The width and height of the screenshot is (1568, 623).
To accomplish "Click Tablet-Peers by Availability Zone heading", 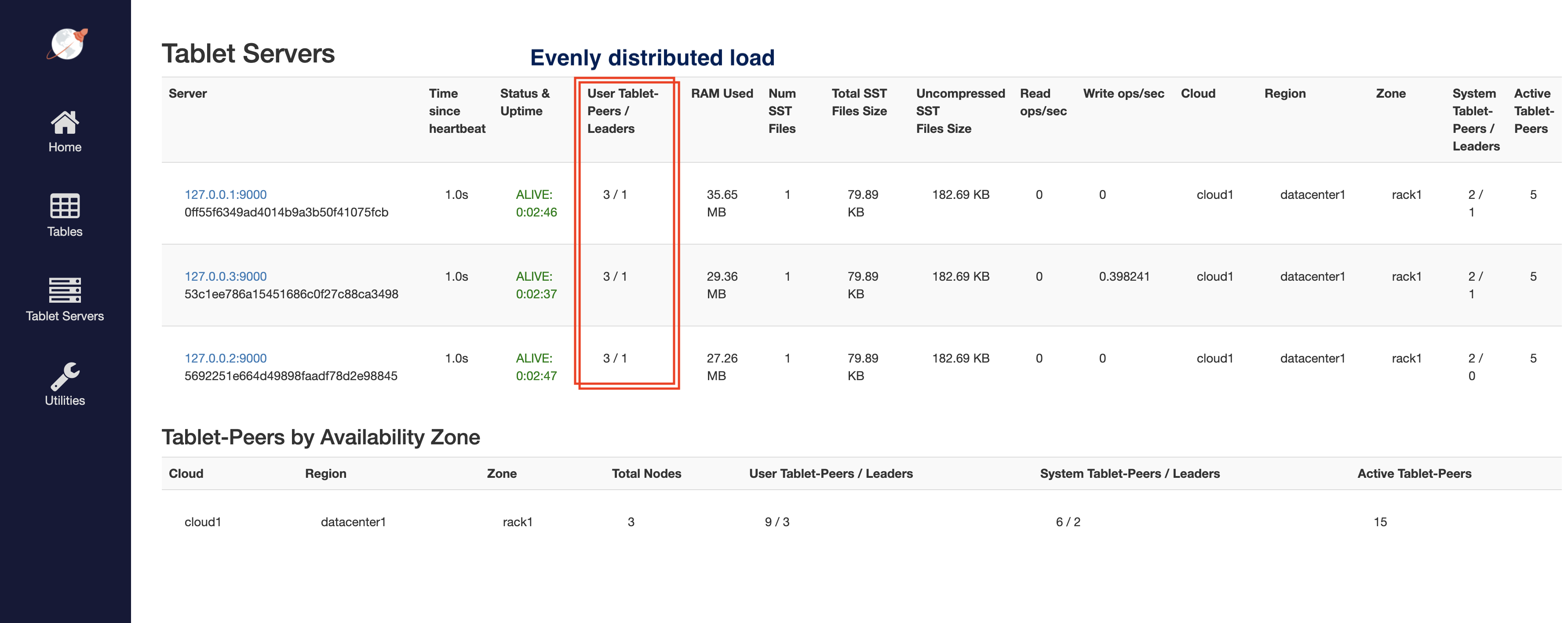I will 320,437.
